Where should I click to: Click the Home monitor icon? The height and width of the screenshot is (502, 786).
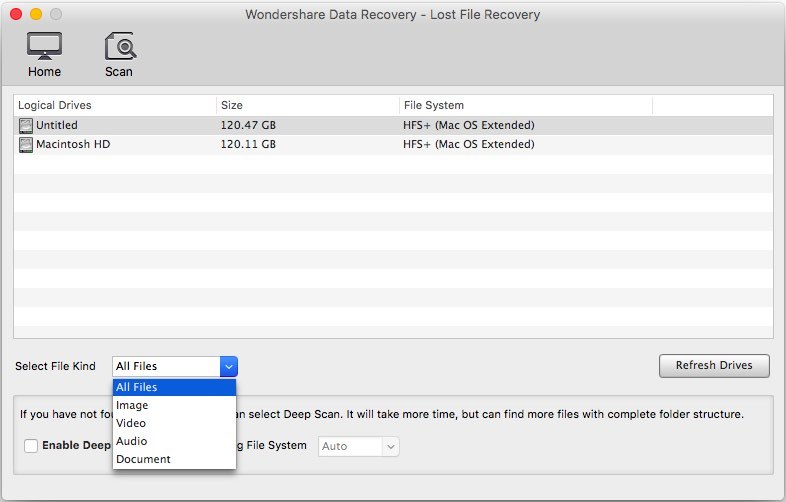pyautogui.click(x=44, y=46)
